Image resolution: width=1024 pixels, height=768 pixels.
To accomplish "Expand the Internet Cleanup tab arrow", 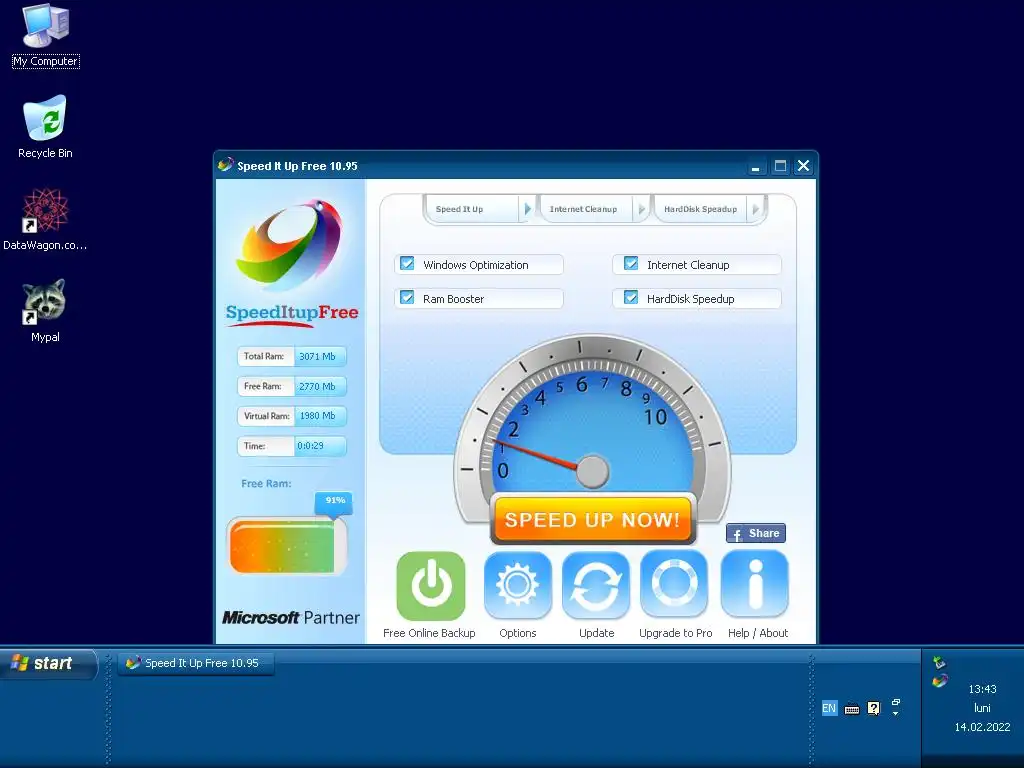I will (x=642, y=209).
